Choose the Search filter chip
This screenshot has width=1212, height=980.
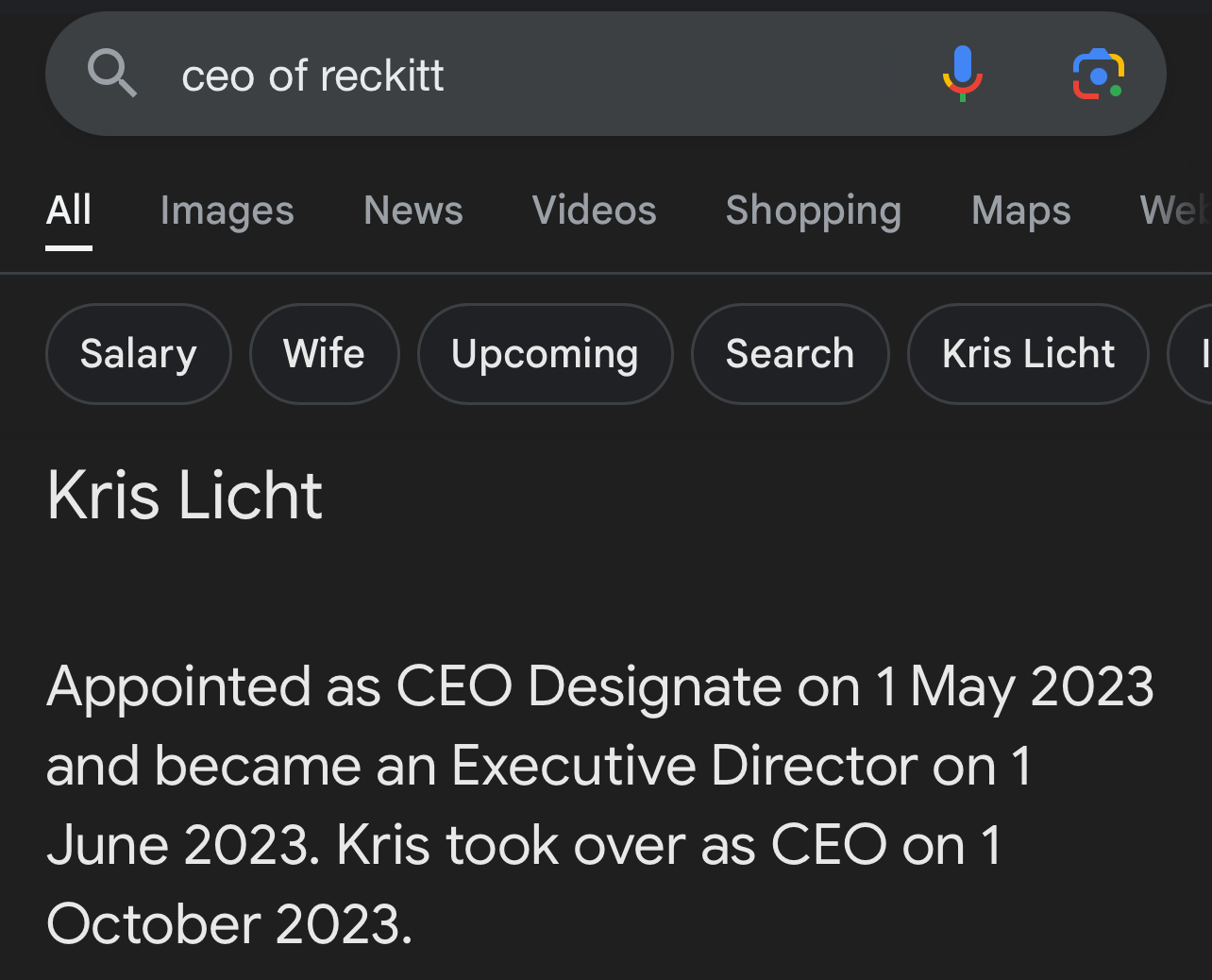coord(789,354)
